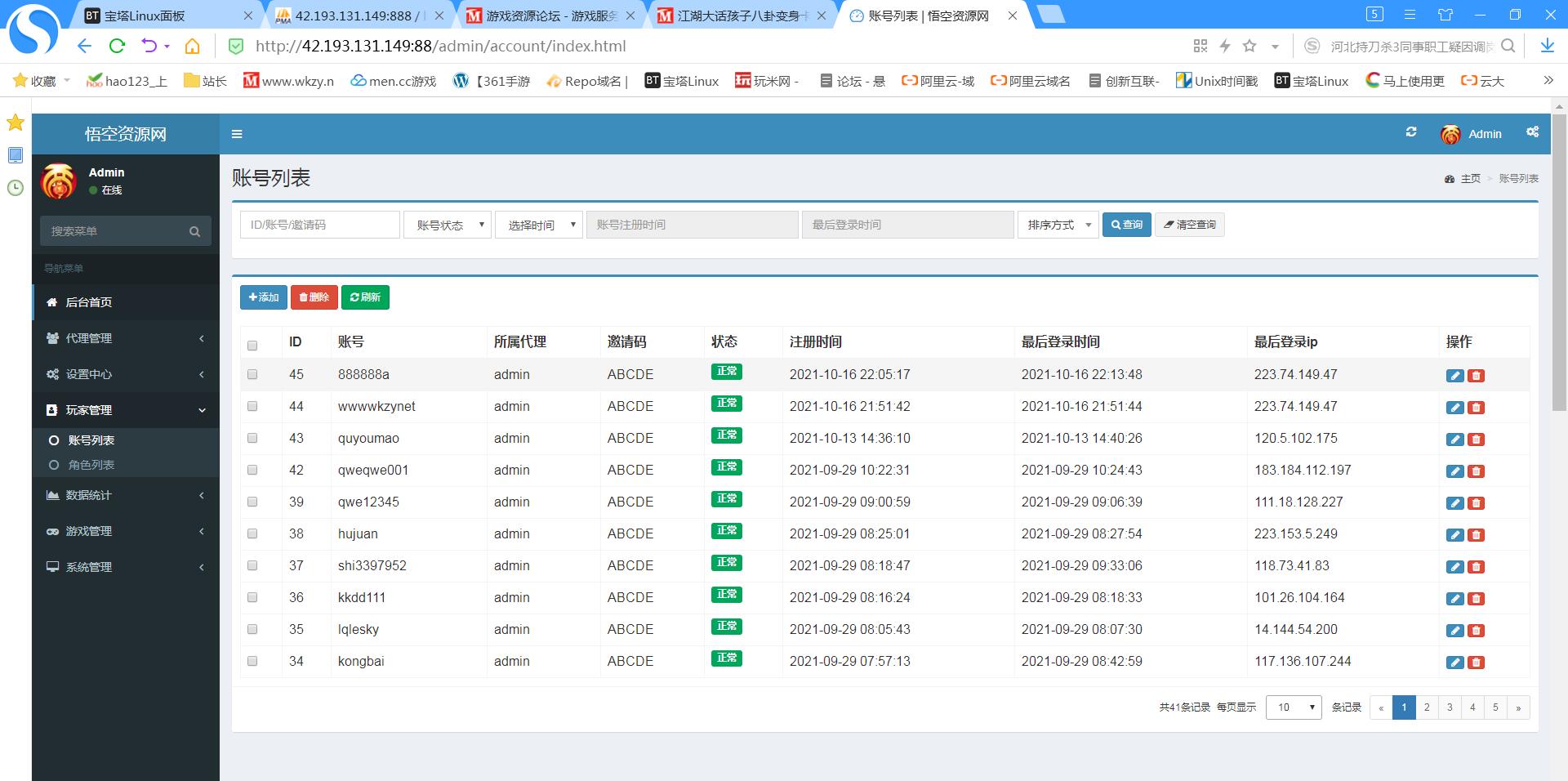Click the blue 添加 button
This screenshot has height=781, width=1568.
point(263,297)
